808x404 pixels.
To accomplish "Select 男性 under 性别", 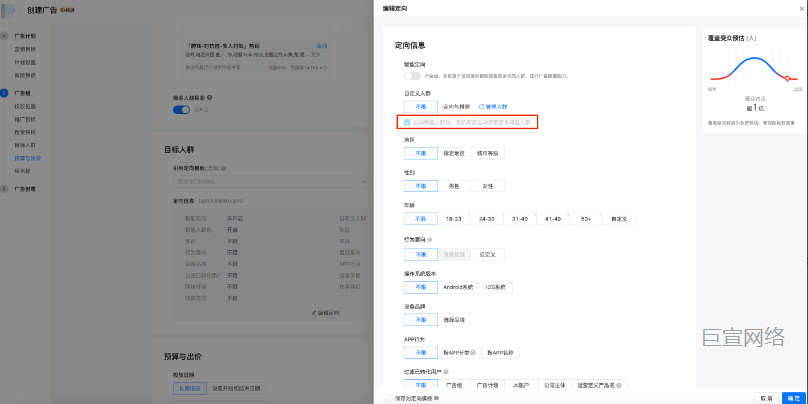I will [x=454, y=186].
